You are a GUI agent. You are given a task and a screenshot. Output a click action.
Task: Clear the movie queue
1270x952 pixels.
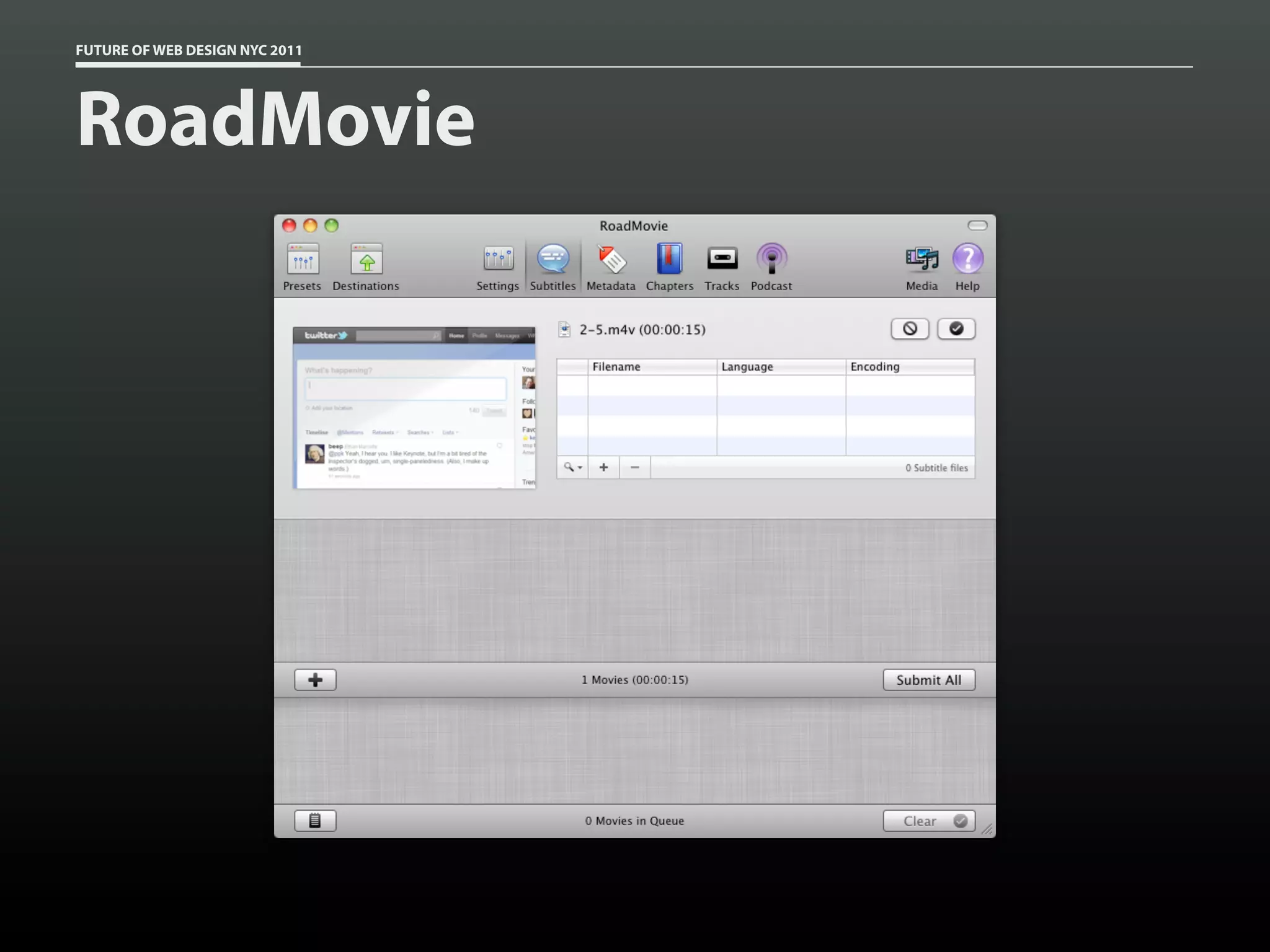pyautogui.click(x=928, y=821)
